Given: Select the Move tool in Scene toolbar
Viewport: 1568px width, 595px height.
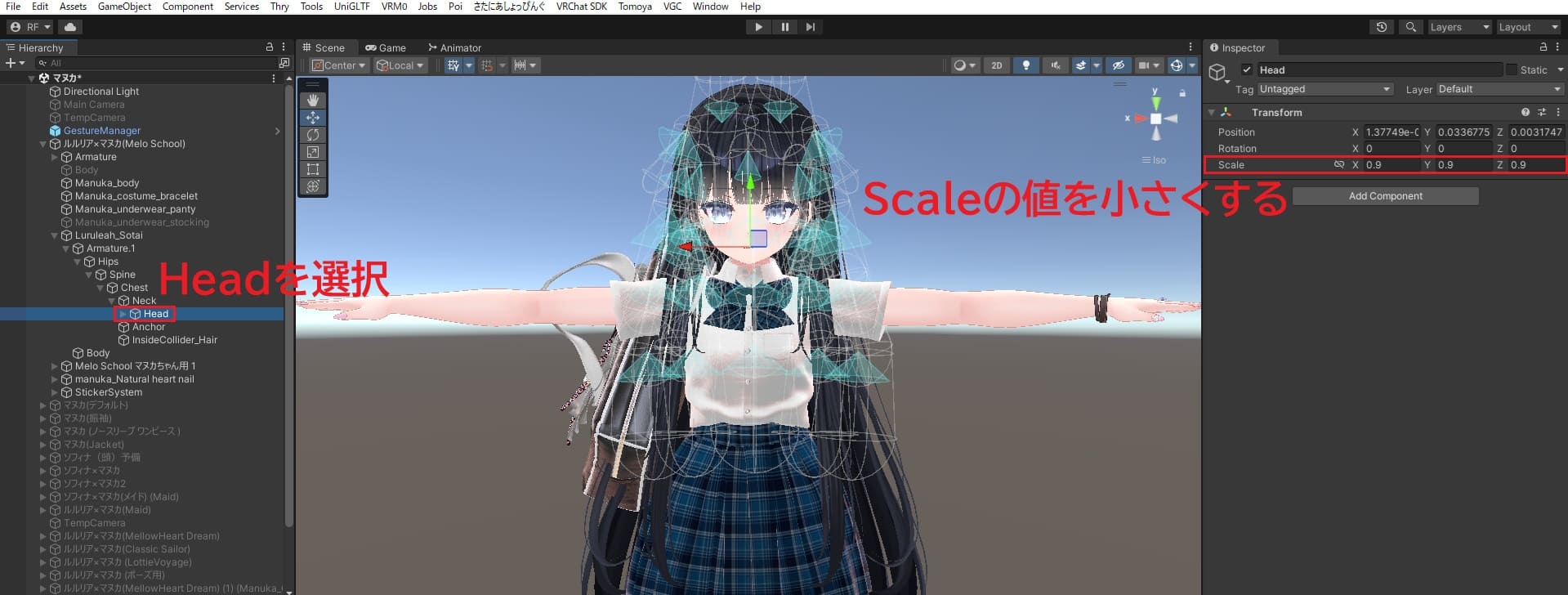Looking at the screenshot, I should [313, 117].
